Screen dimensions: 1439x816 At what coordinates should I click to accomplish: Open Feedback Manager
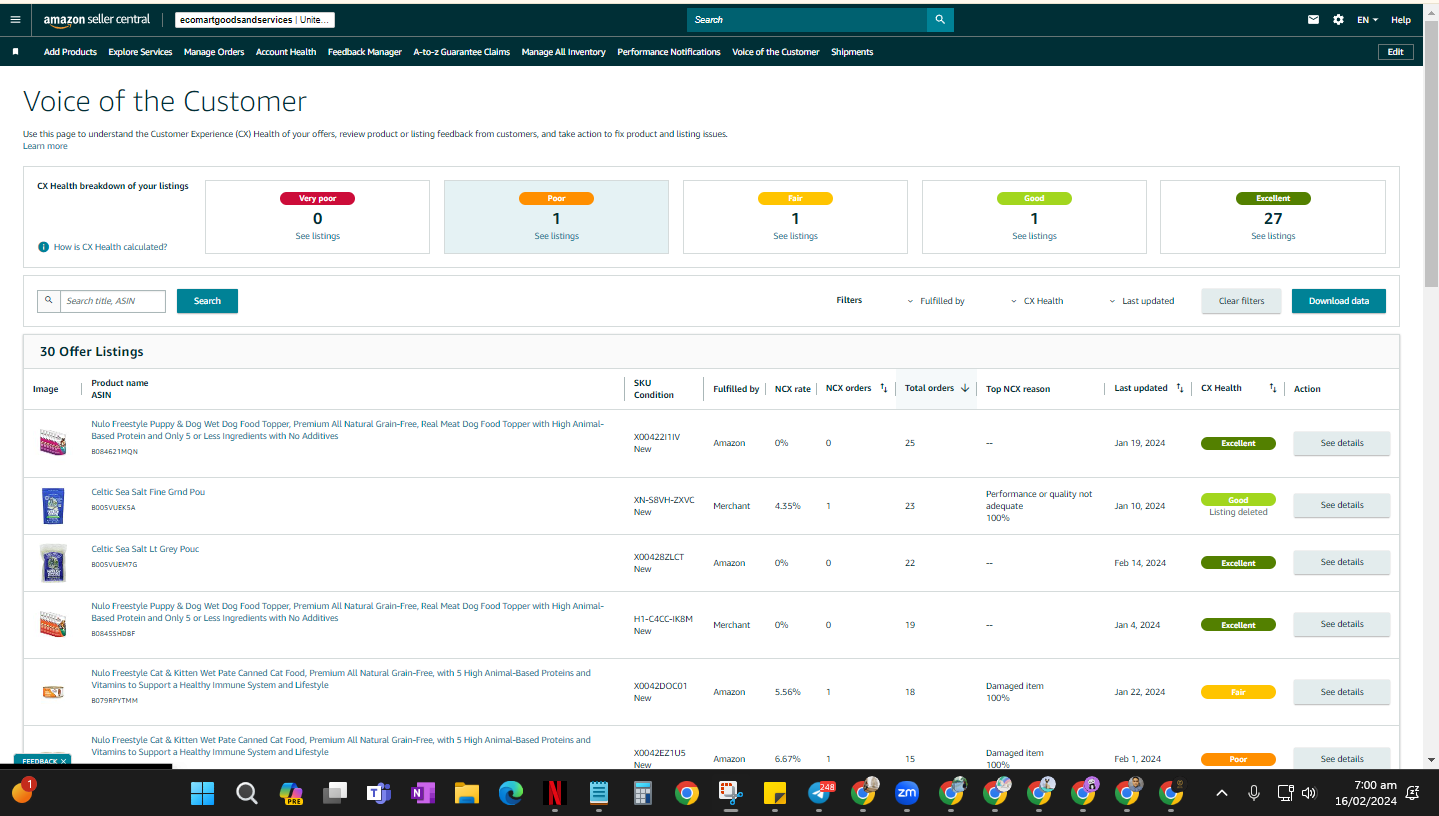pos(365,52)
